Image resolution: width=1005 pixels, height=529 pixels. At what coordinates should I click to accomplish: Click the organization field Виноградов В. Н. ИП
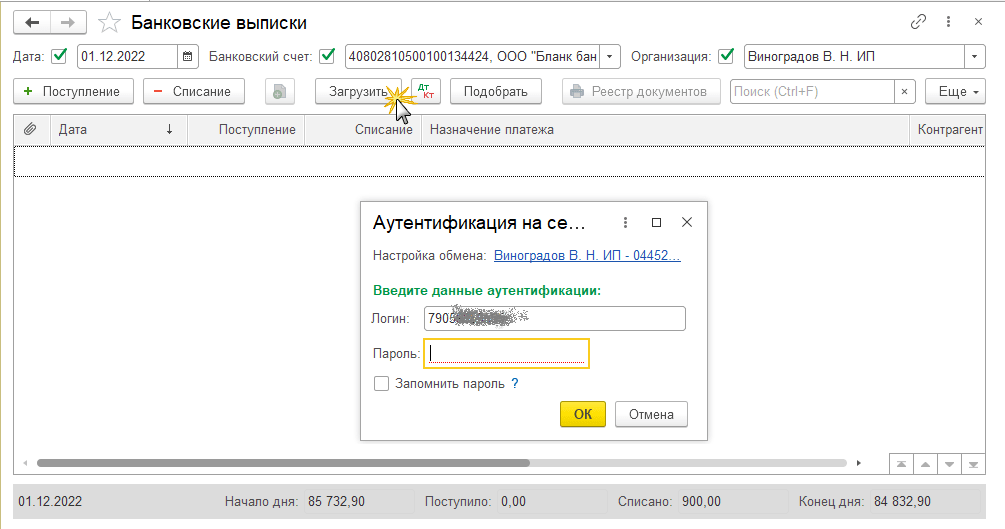tap(854, 56)
